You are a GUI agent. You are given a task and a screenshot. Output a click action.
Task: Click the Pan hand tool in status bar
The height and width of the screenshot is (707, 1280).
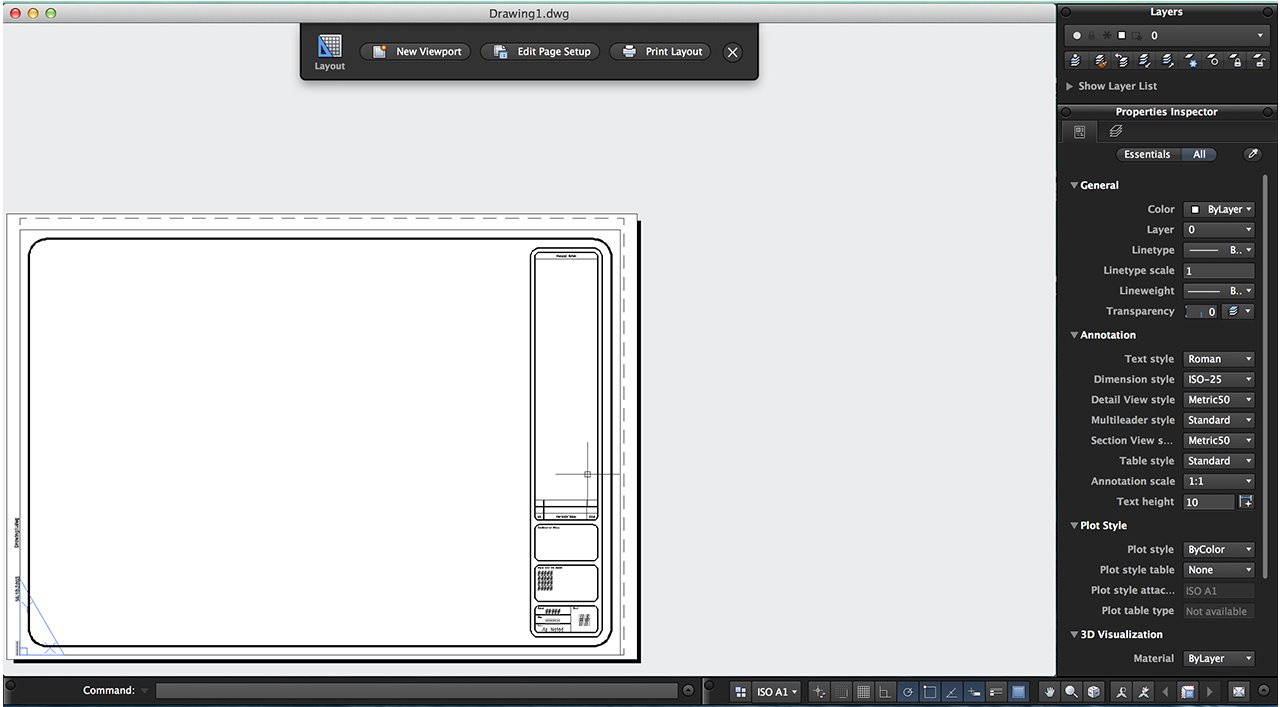tap(1049, 691)
